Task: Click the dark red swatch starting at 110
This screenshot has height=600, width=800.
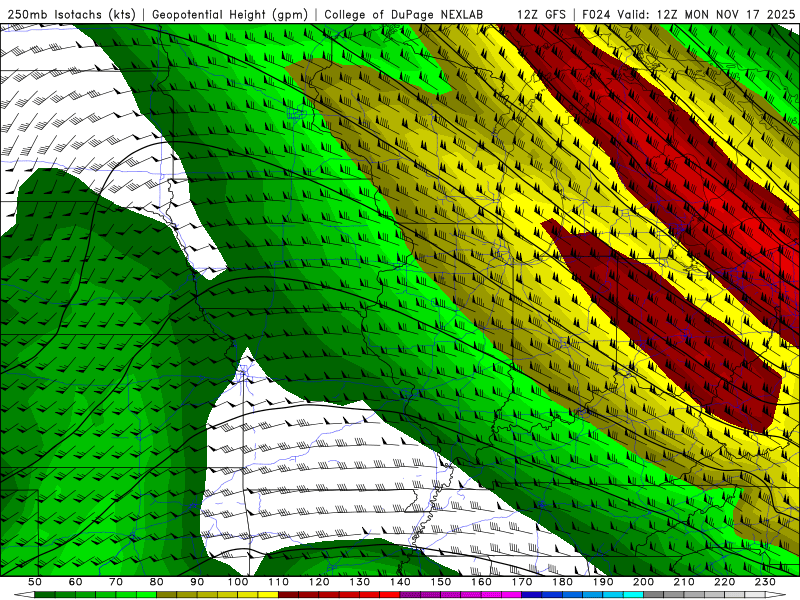Action: [x=288, y=595]
